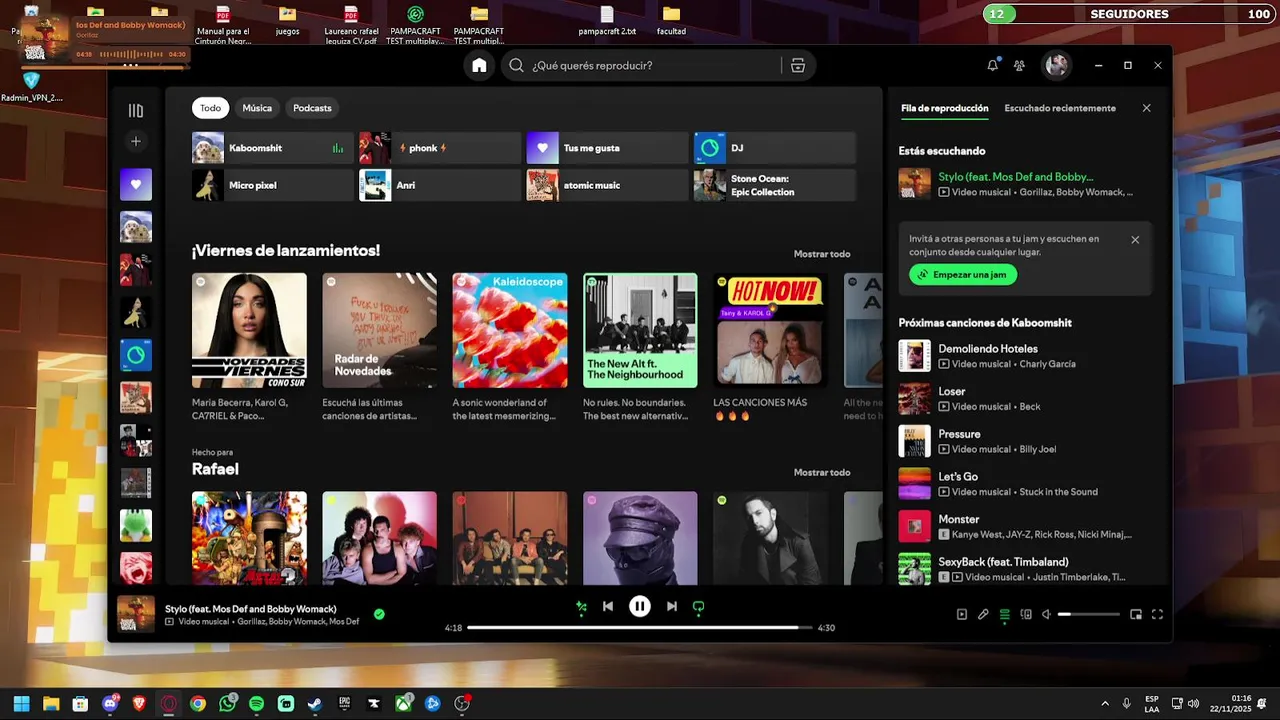This screenshot has width=1280, height=720.
Task: Open Mostrar todo for Viernes de lanzamientos
Action: point(822,254)
